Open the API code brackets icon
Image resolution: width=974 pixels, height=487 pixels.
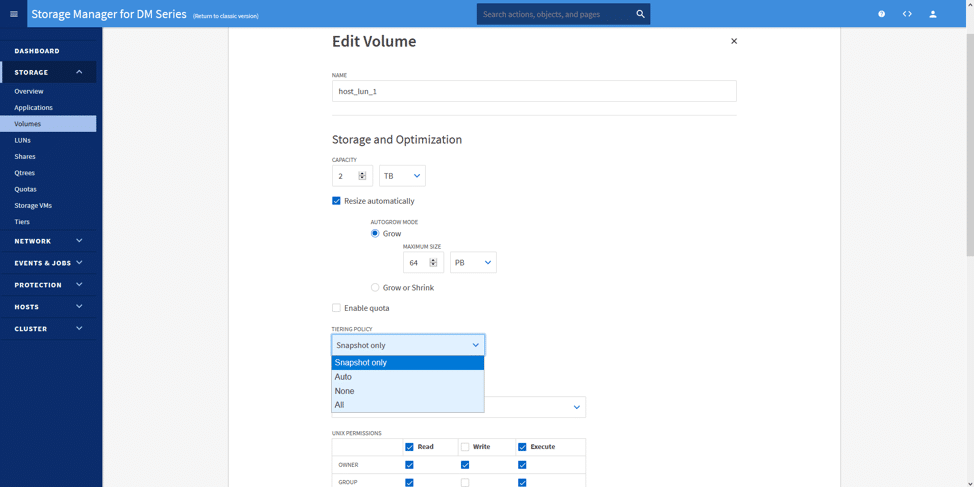907,14
